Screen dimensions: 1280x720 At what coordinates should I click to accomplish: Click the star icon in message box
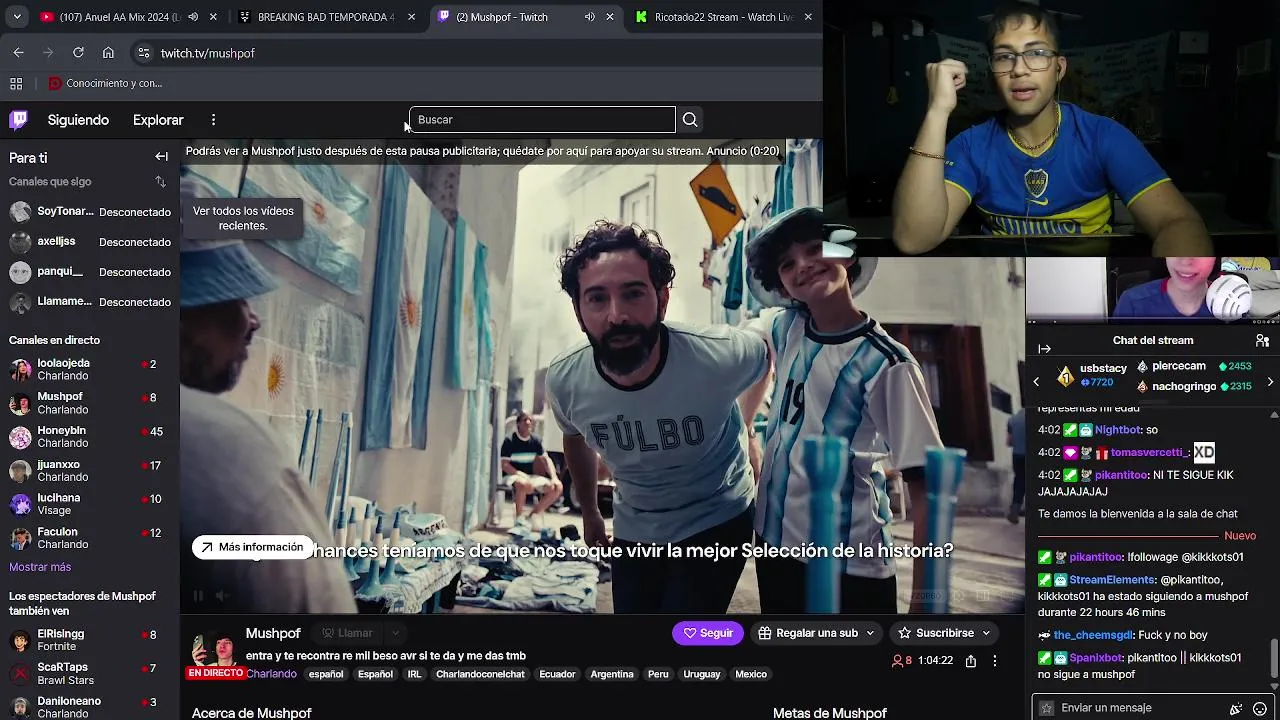pos(1047,708)
